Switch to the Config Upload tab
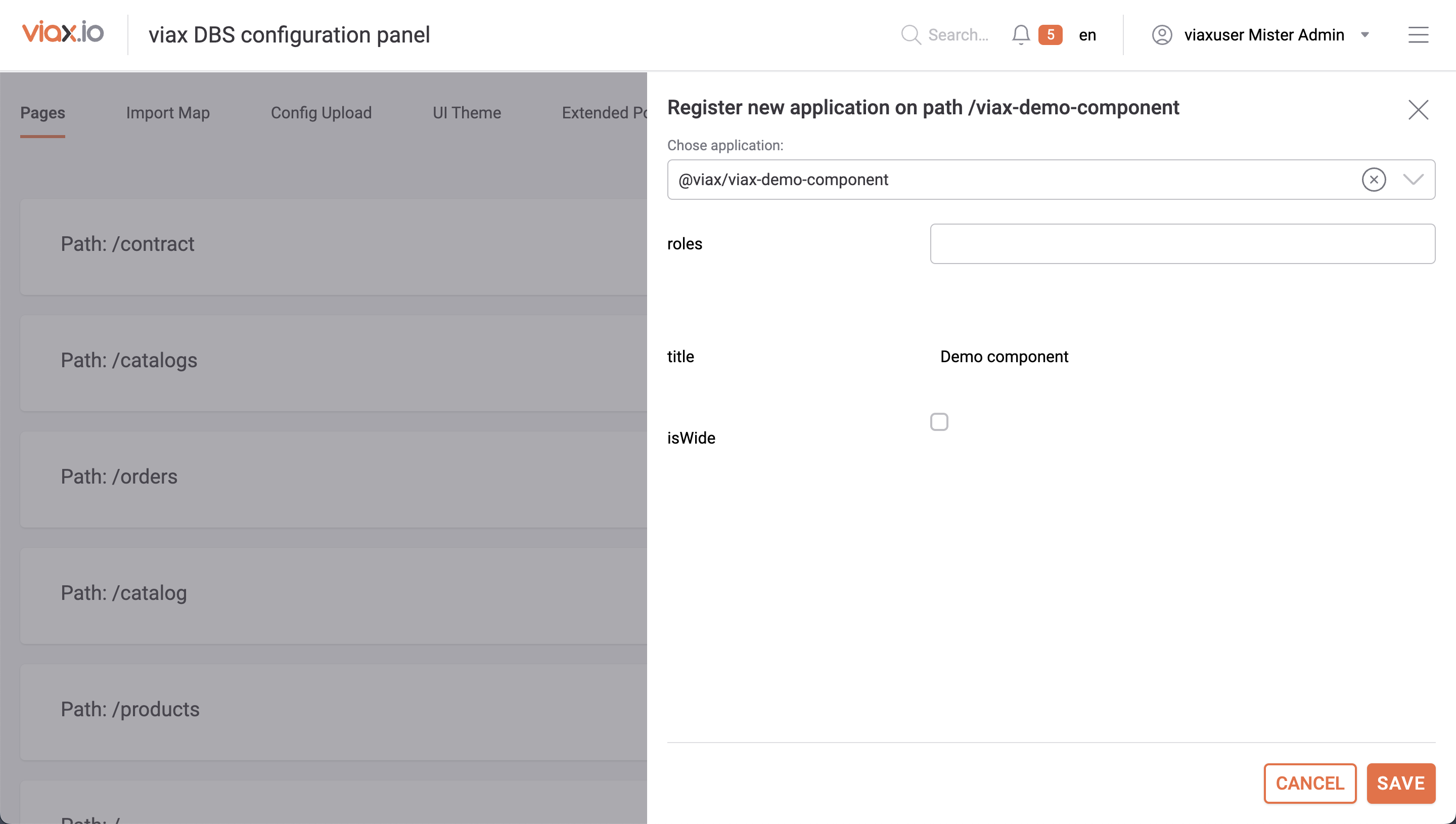This screenshot has width=1456, height=824. tap(321, 113)
